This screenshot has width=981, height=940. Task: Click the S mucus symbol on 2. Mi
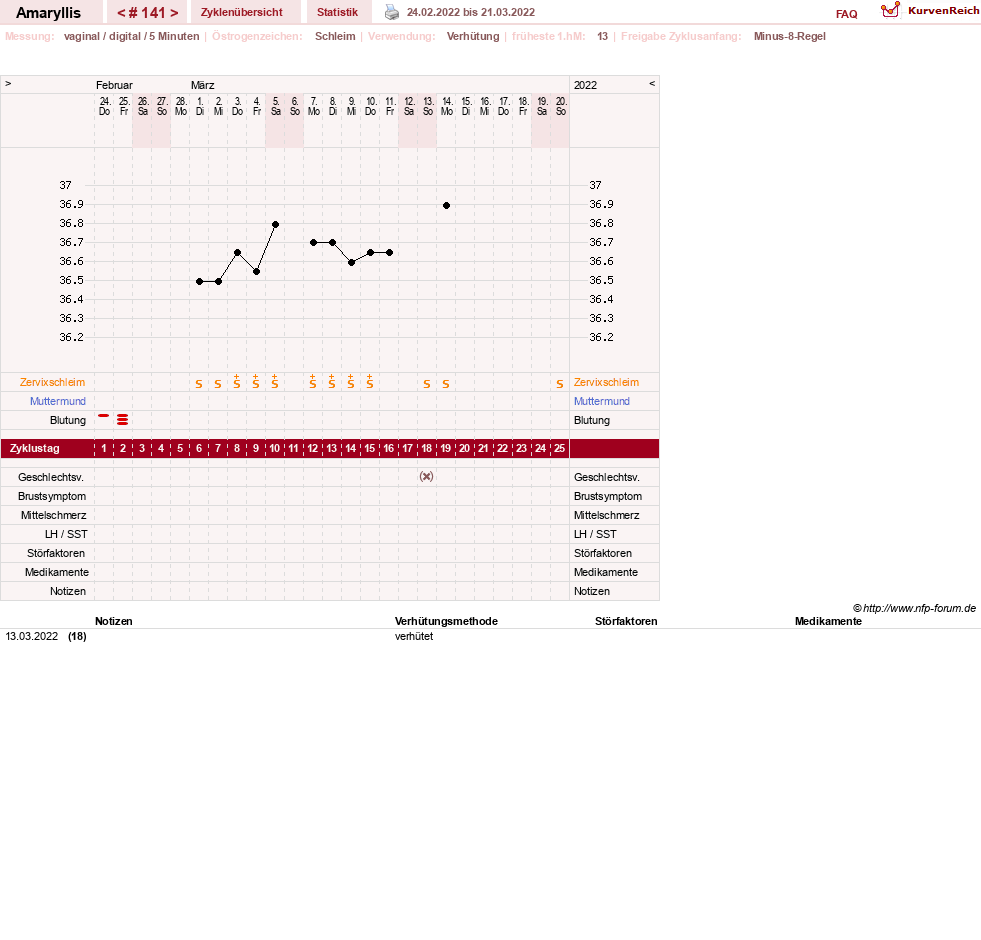(x=218, y=384)
